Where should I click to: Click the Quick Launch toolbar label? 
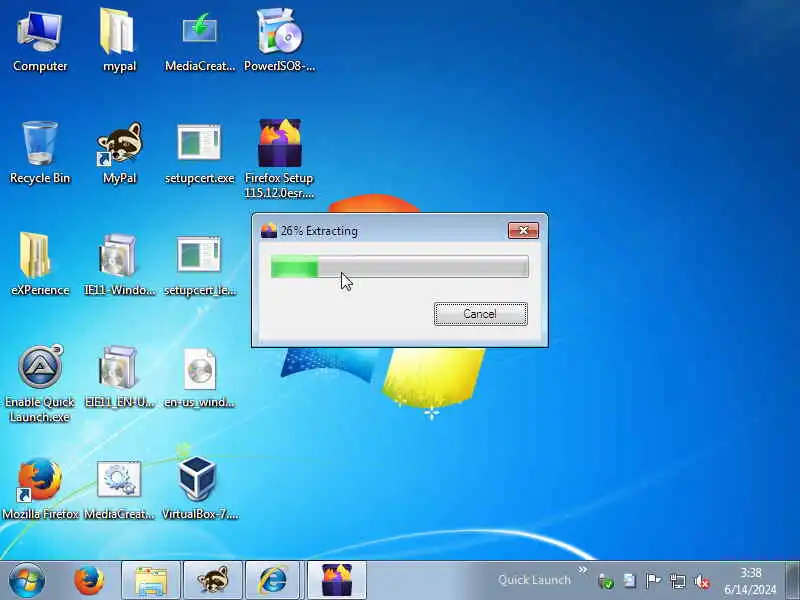point(534,580)
